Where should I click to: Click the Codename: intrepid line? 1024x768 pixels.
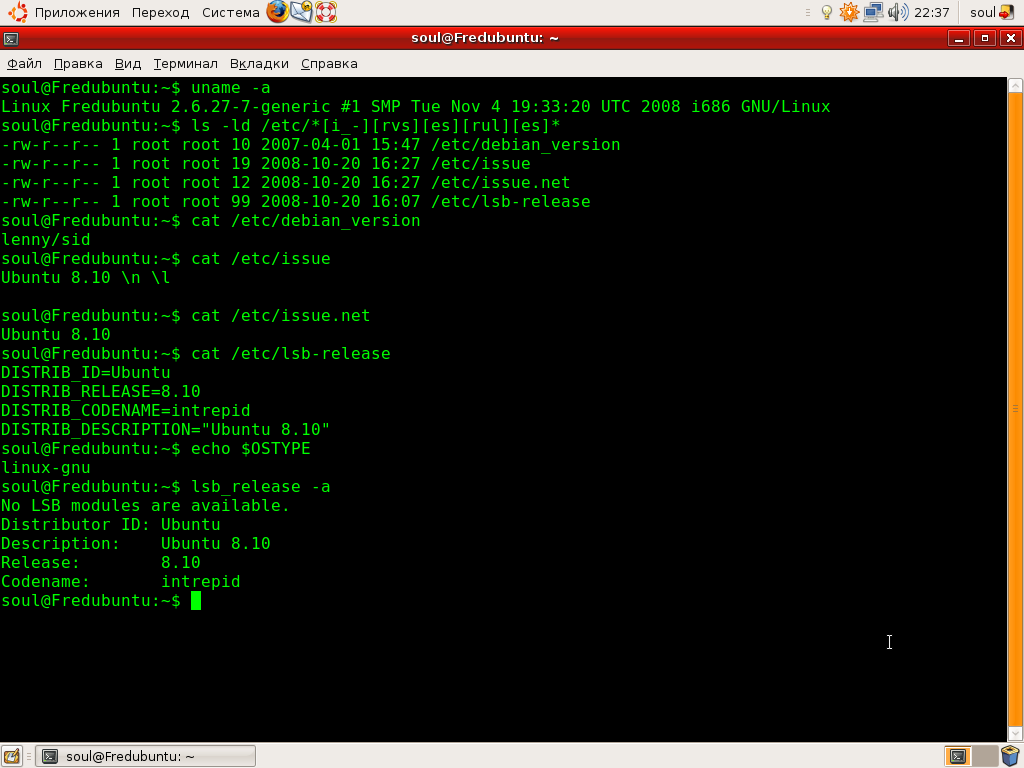coord(121,581)
